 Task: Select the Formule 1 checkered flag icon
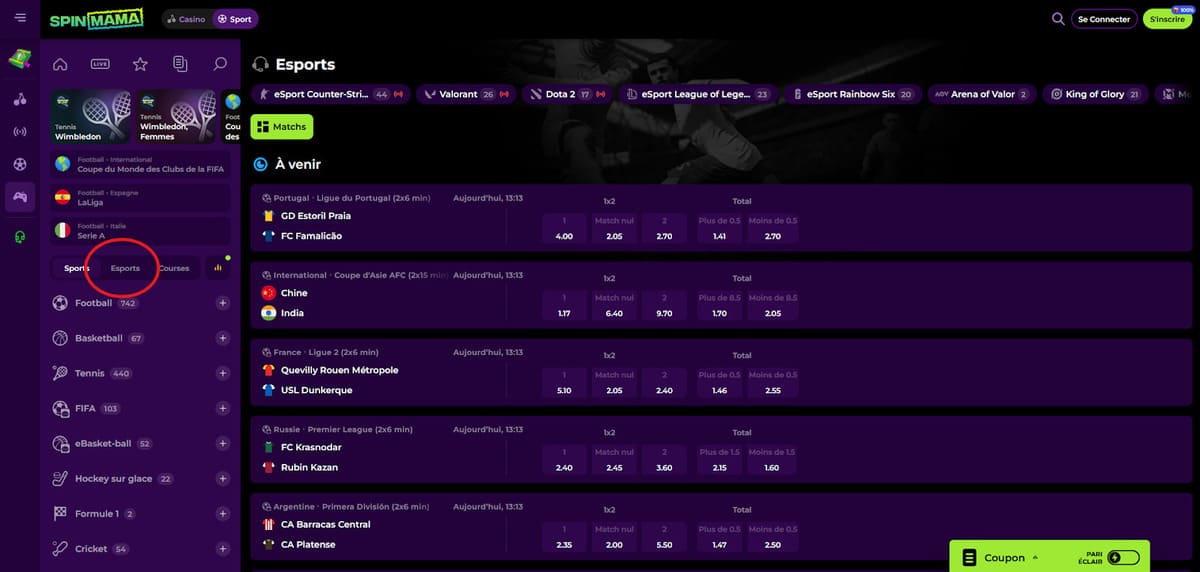59,514
